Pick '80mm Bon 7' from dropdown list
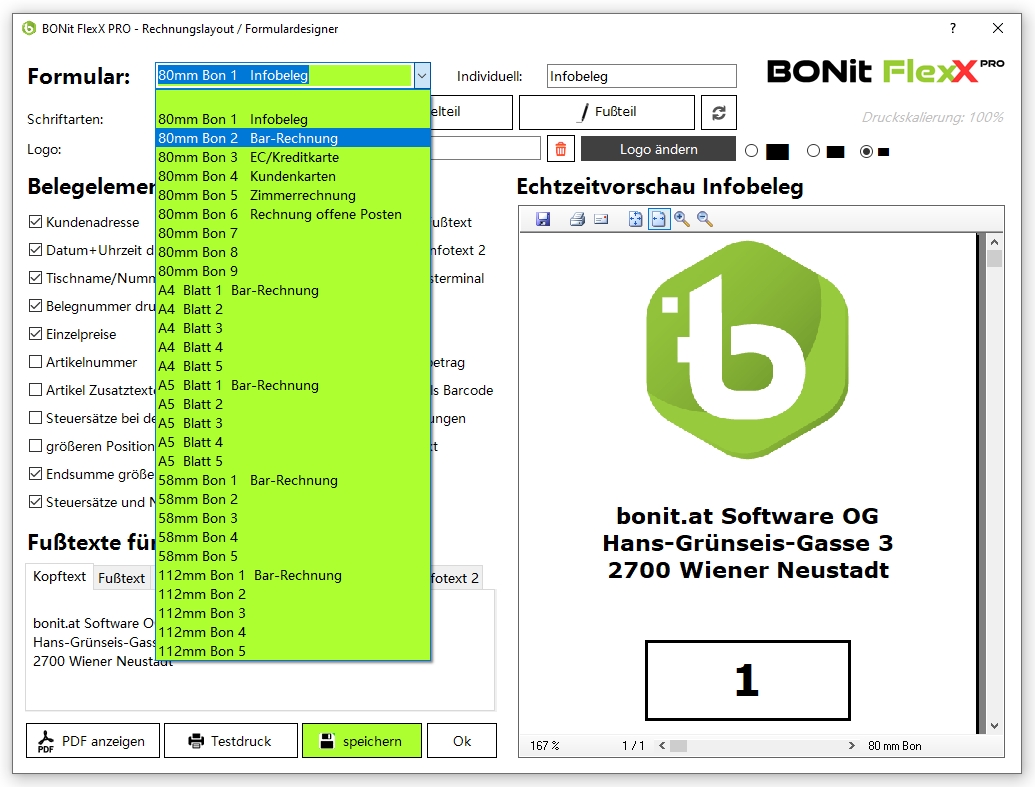 [x=293, y=234]
